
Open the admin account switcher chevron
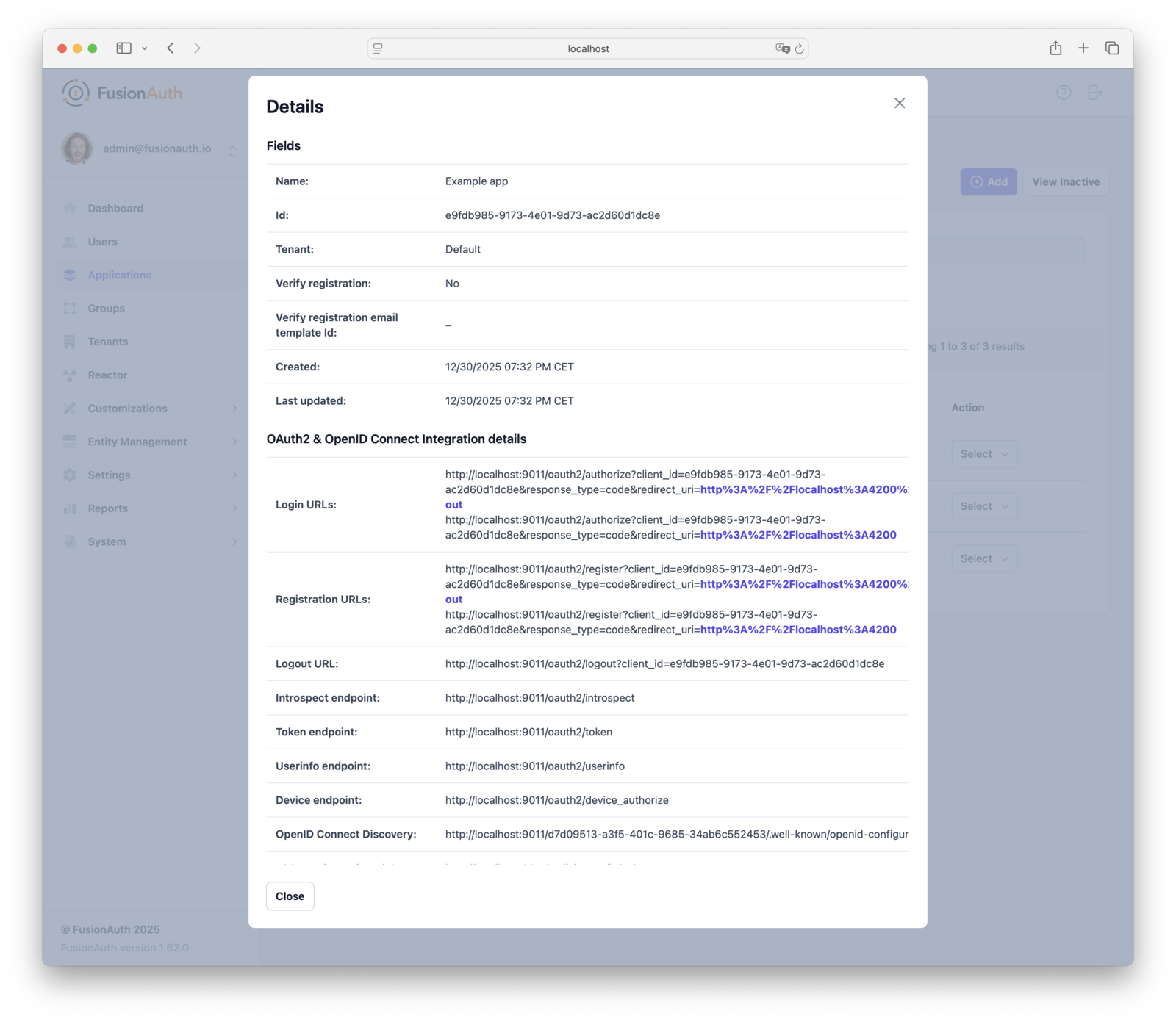coord(232,149)
